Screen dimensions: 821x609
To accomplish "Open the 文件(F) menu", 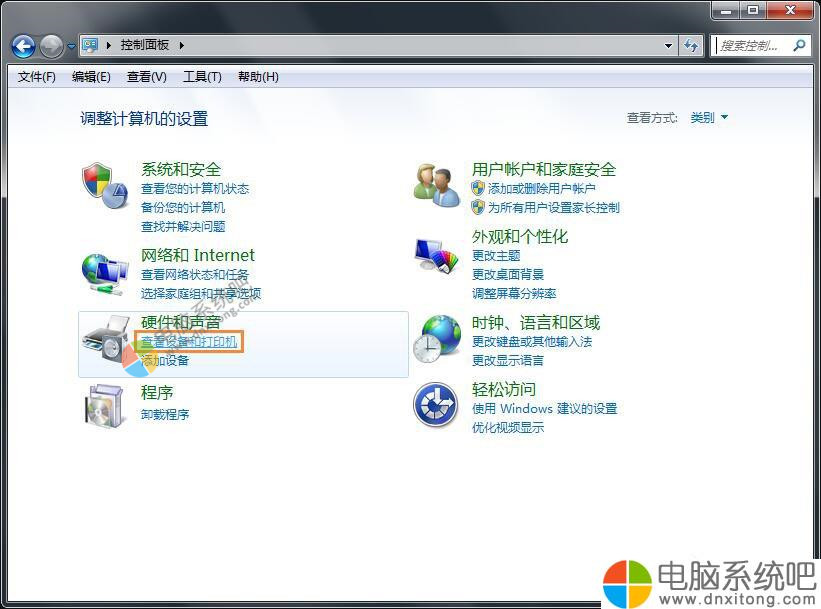I will tap(37, 77).
